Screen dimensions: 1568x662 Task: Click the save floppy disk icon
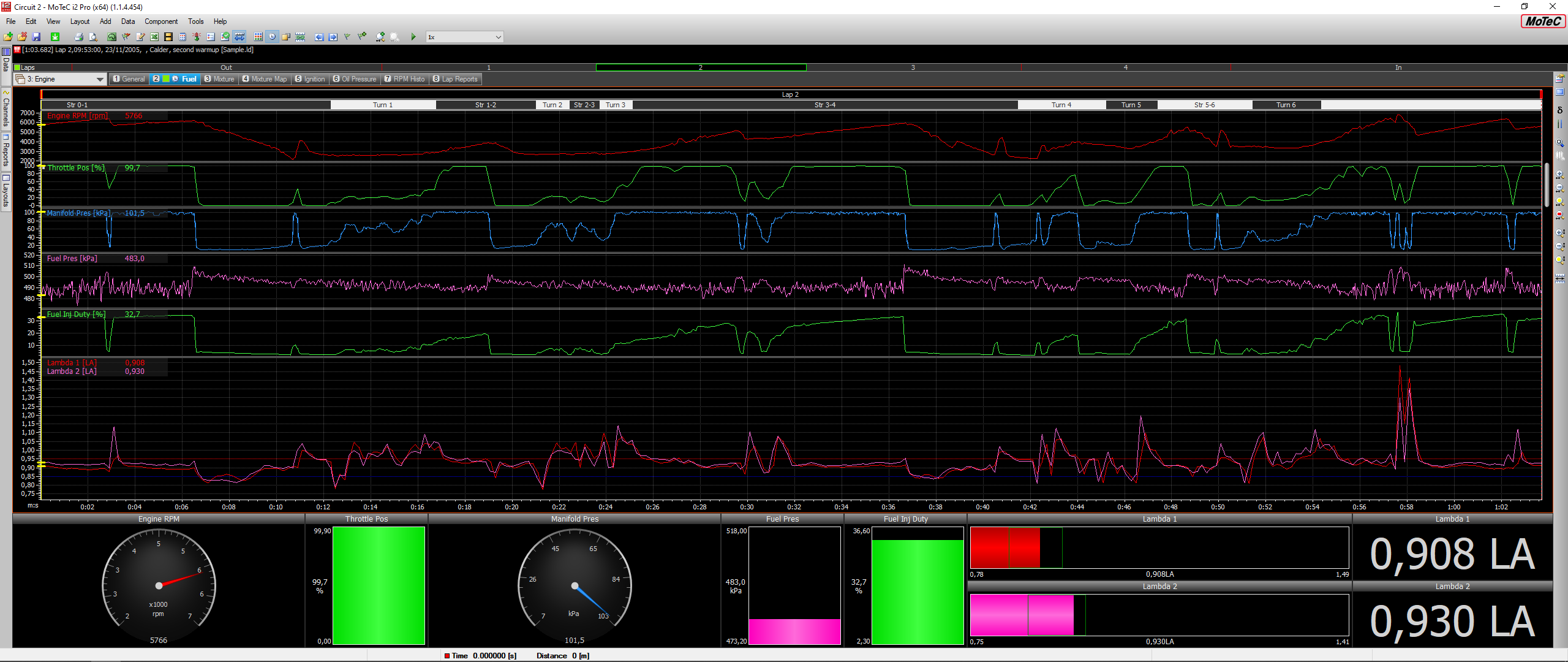[36, 37]
